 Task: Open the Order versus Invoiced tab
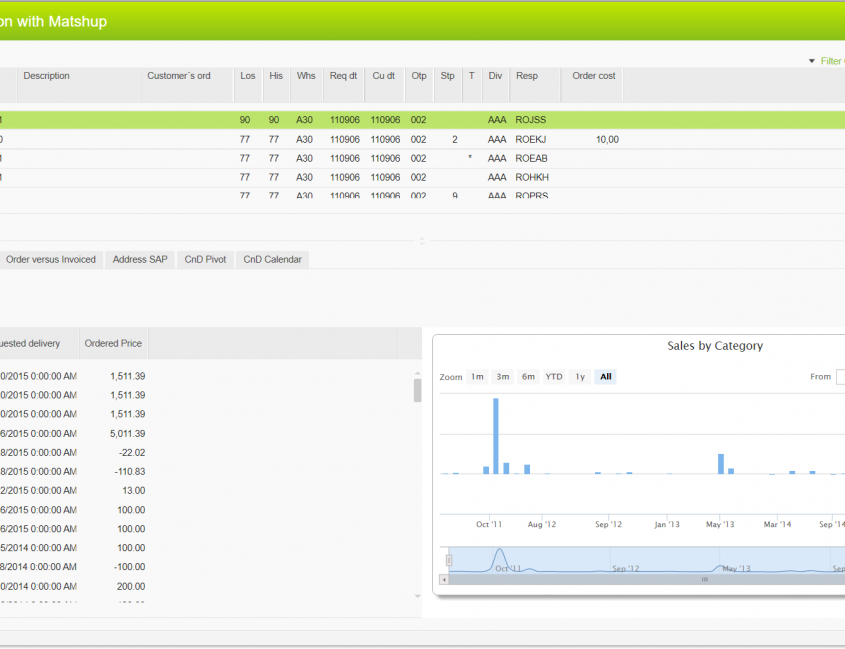[50, 259]
